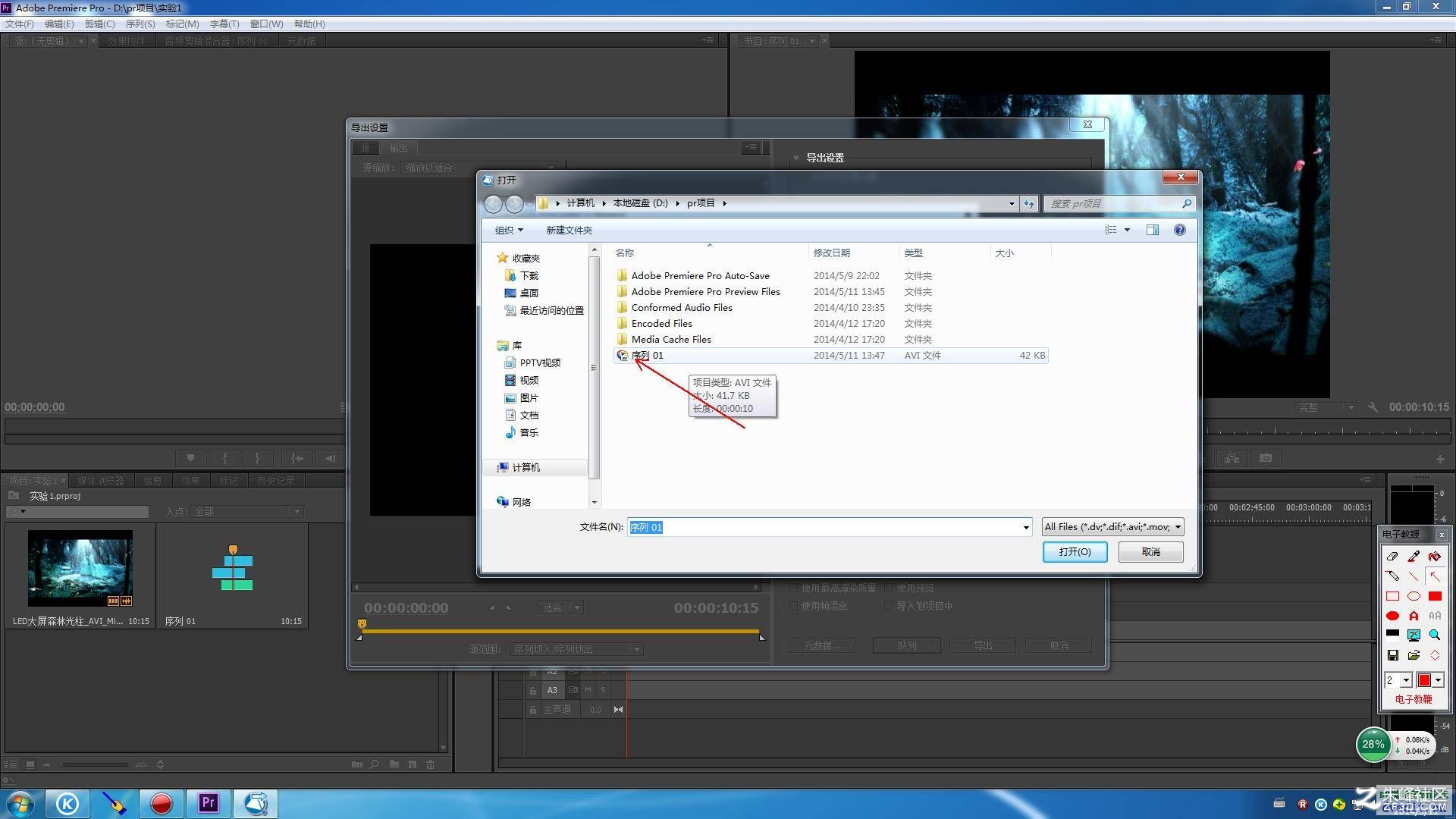
Task: Click the export frame camera icon
Action: tap(1266, 458)
